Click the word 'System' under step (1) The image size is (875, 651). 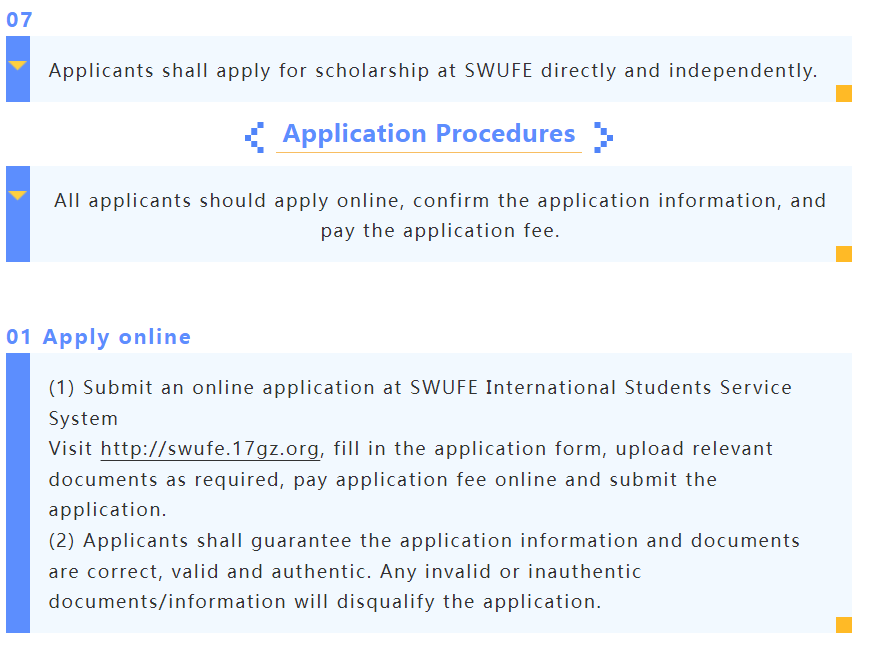(x=83, y=418)
